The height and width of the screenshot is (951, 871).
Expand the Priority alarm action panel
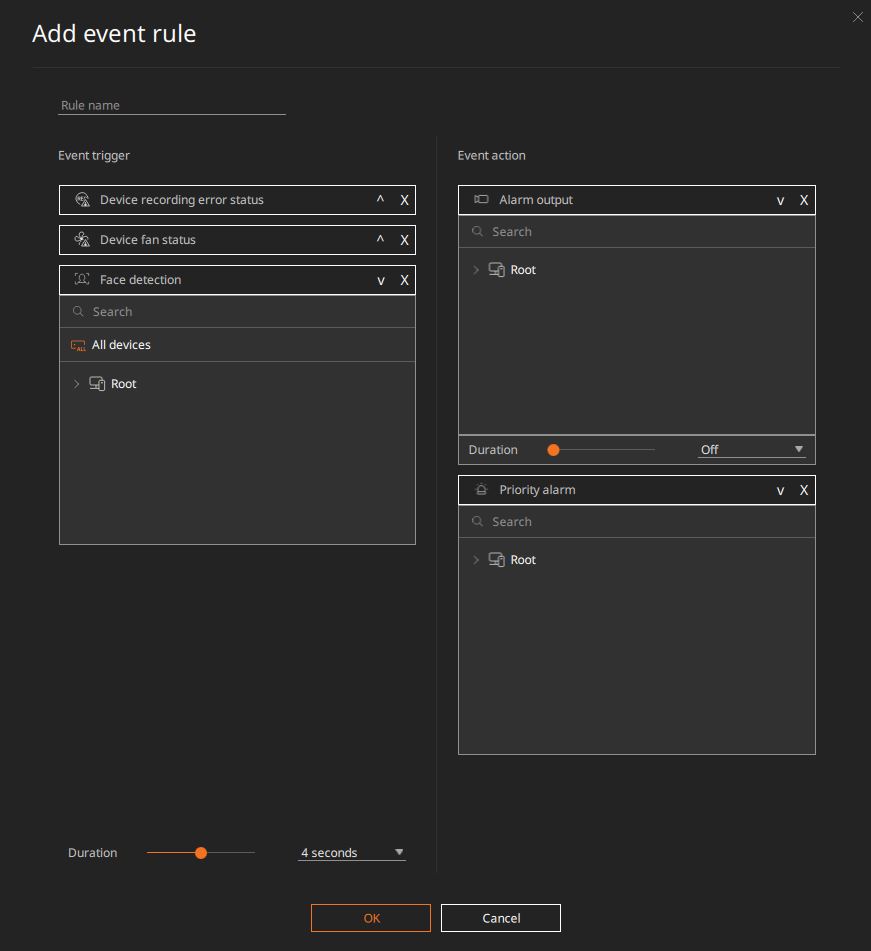point(780,490)
